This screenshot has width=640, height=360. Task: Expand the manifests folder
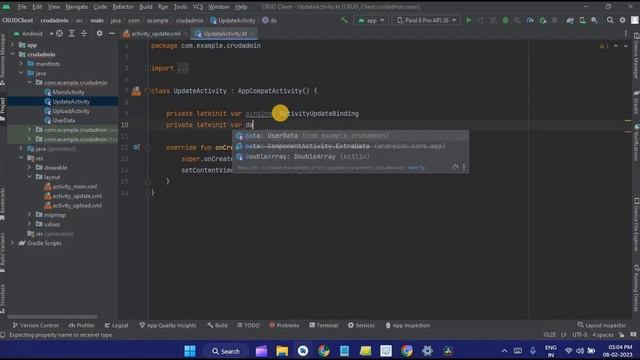(x=21, y=64)
